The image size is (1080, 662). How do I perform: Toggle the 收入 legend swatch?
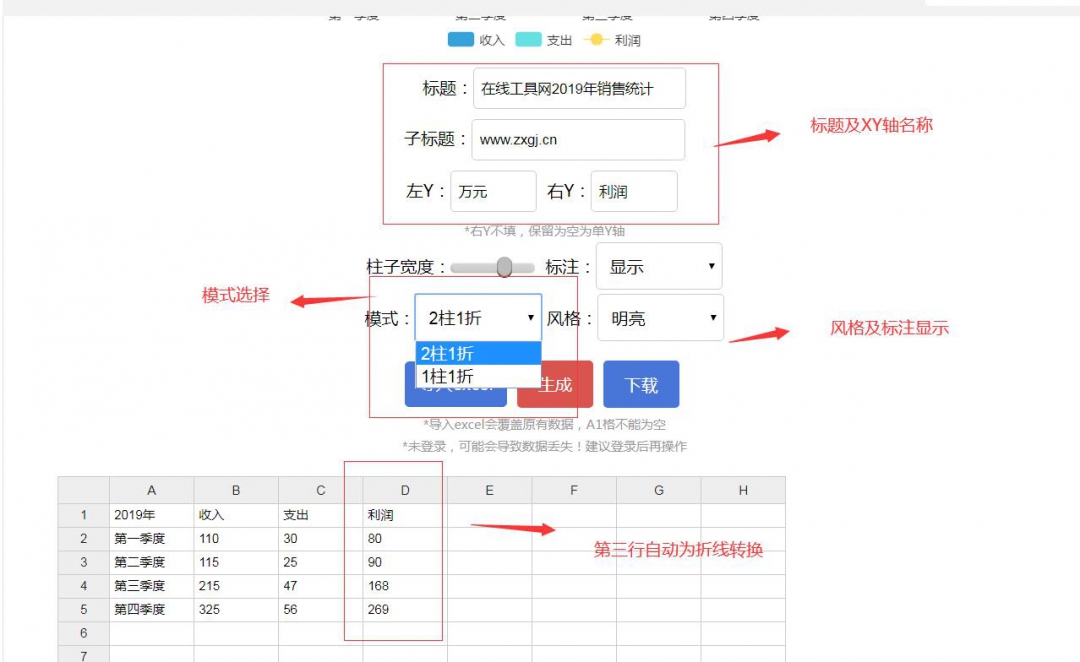460,40
